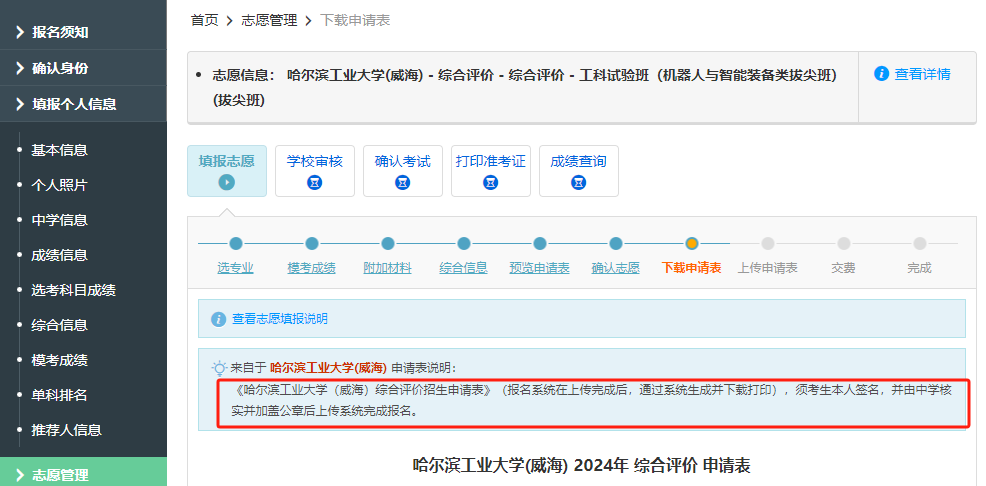
Task: Collapse the 填报个人信息 sidebar section
Action: pyautogui.click(x=83, y=104)
